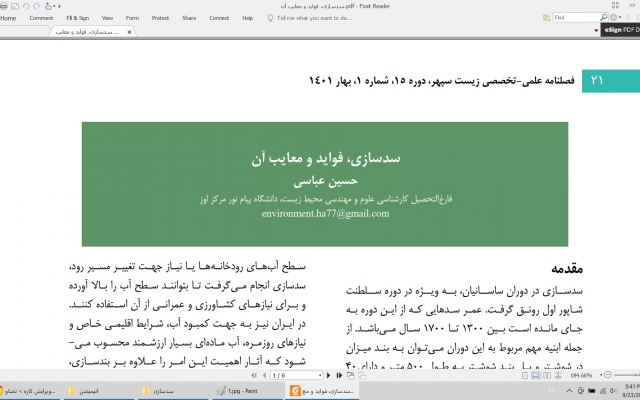
Task: Open the Protect ribbon tab
Action: pos(160,18)
